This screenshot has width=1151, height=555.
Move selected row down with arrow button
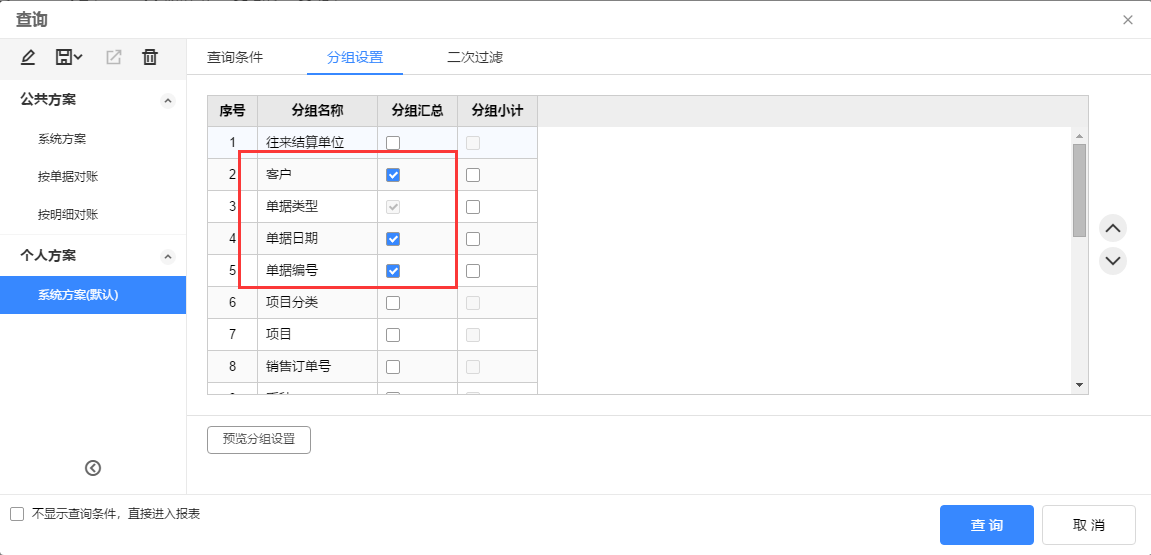click(x=1113, y=261)
